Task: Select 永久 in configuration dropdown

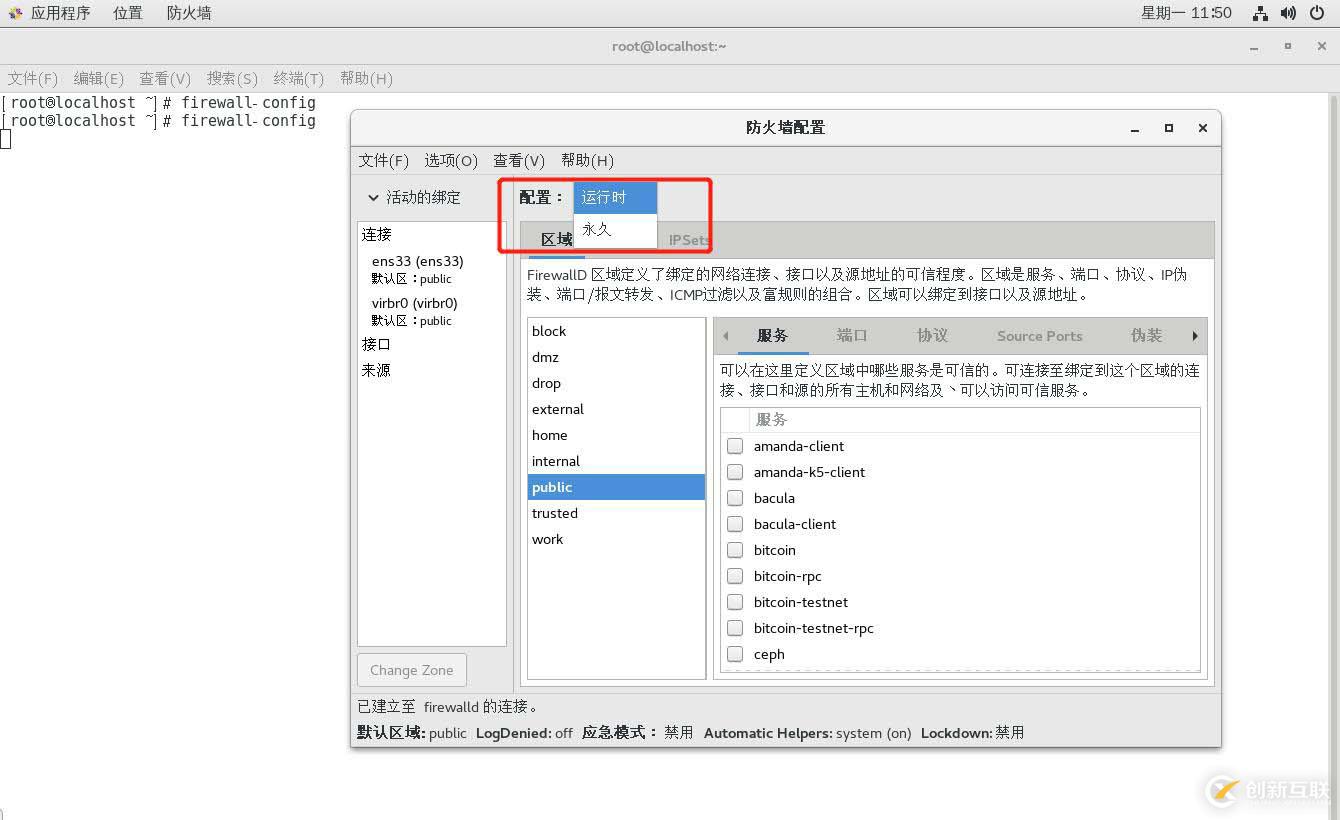Action: point(615,229)
